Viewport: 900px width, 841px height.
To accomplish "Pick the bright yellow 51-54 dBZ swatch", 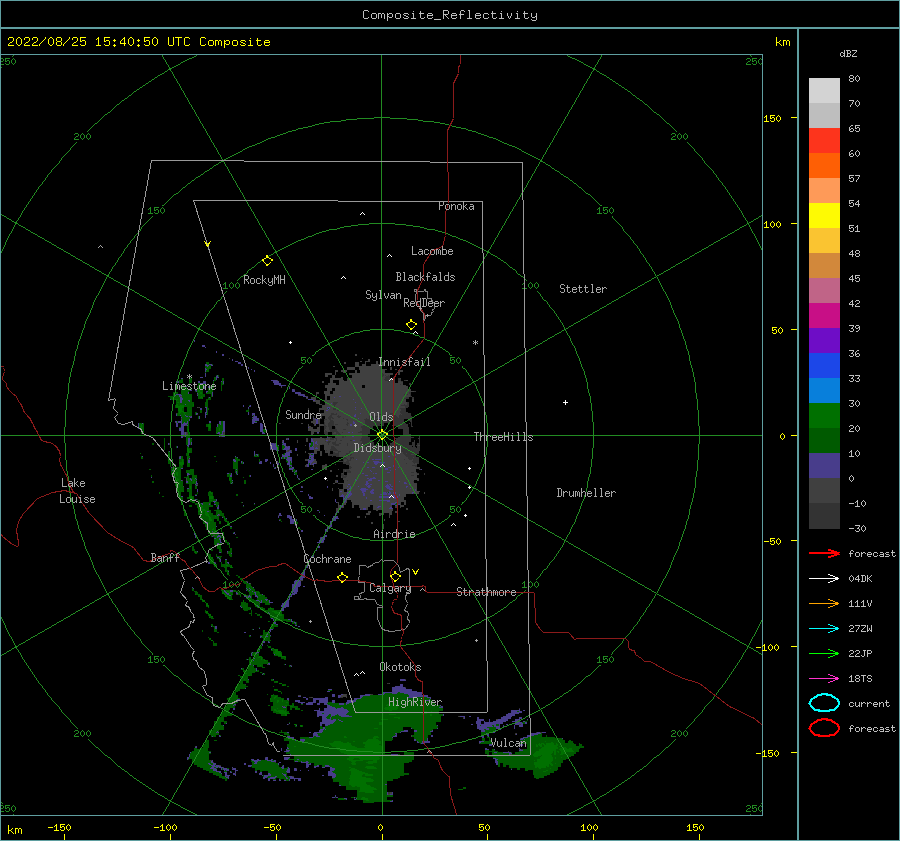I will [x=824, y=215].
